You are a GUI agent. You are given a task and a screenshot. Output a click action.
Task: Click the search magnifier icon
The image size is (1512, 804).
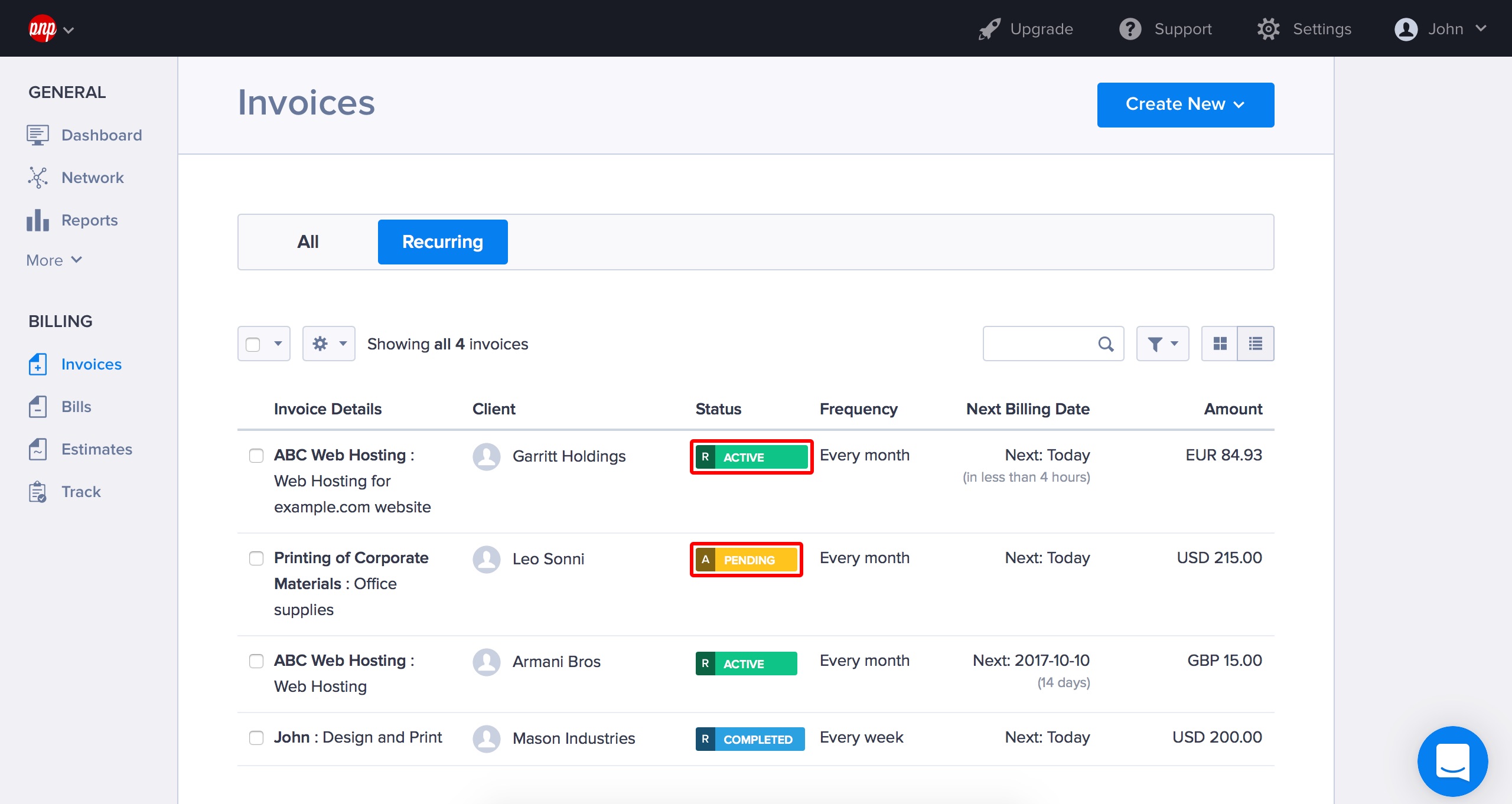tap(1106, 344)
